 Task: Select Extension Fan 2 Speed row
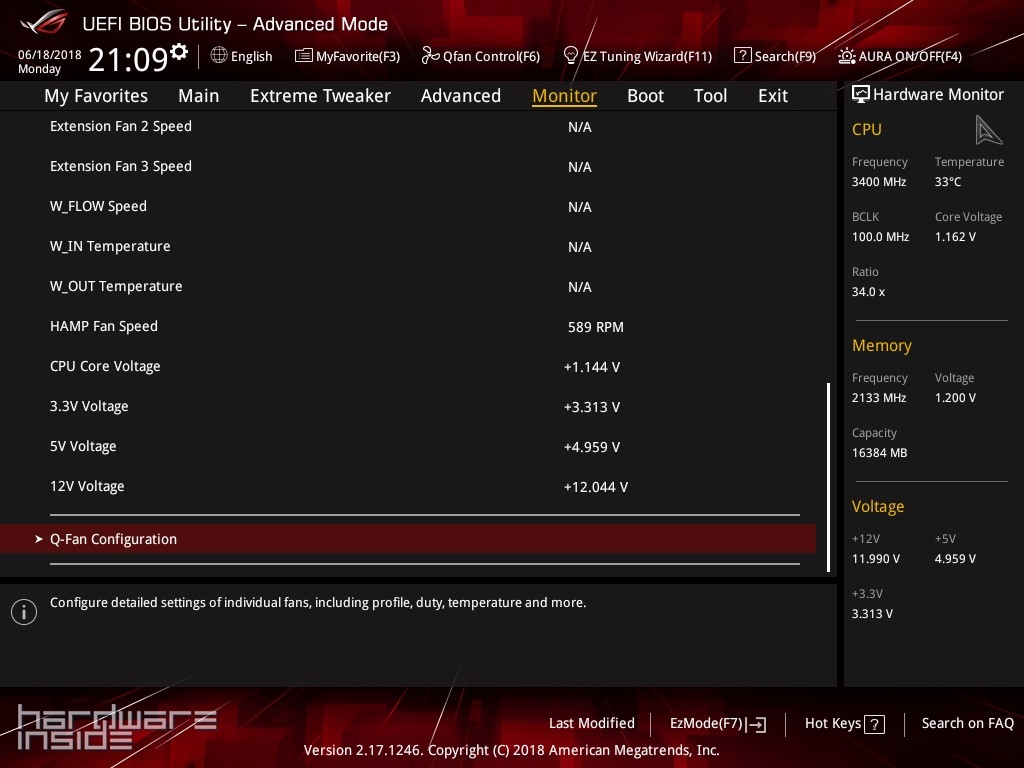pos(408,127)
